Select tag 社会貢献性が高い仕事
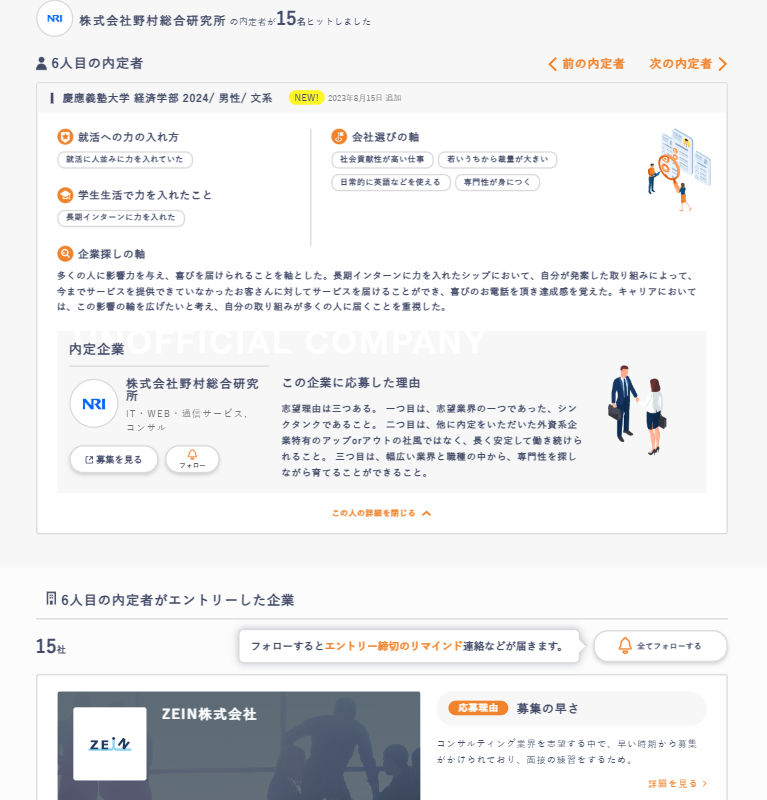The image size is (767, 800). point(382,159)
